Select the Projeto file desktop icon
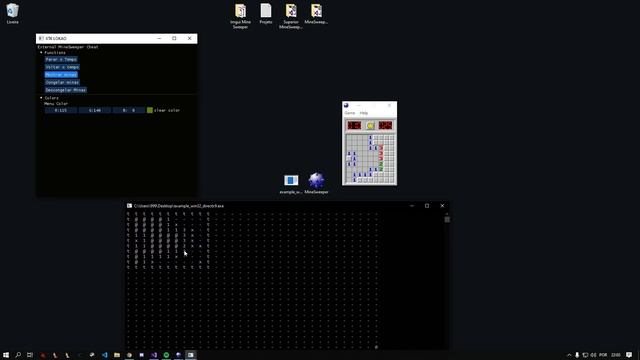The image size is (640, 360). (x=266, y=13)
